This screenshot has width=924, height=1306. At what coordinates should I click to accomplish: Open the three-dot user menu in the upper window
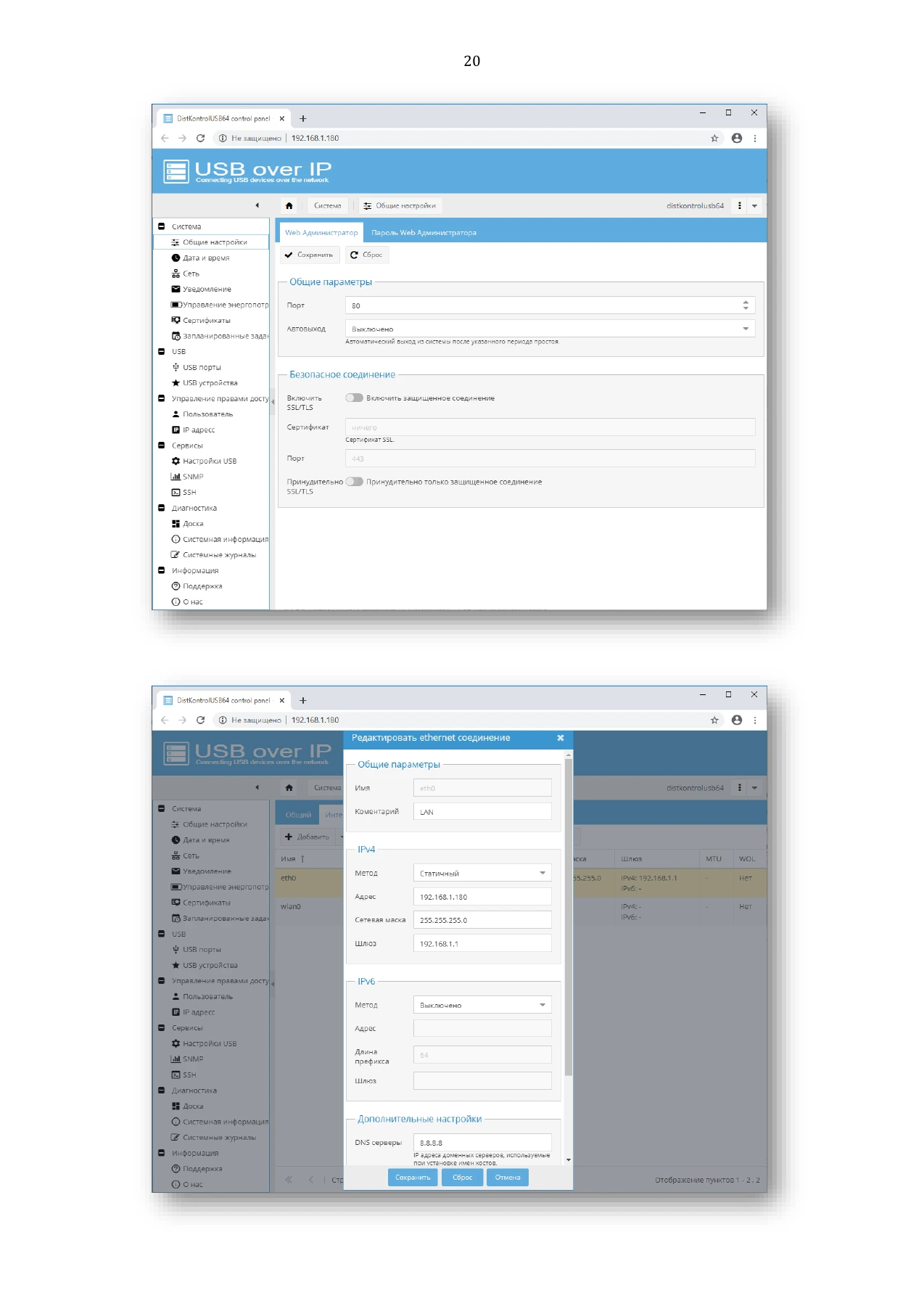click(x=740, y=206)
